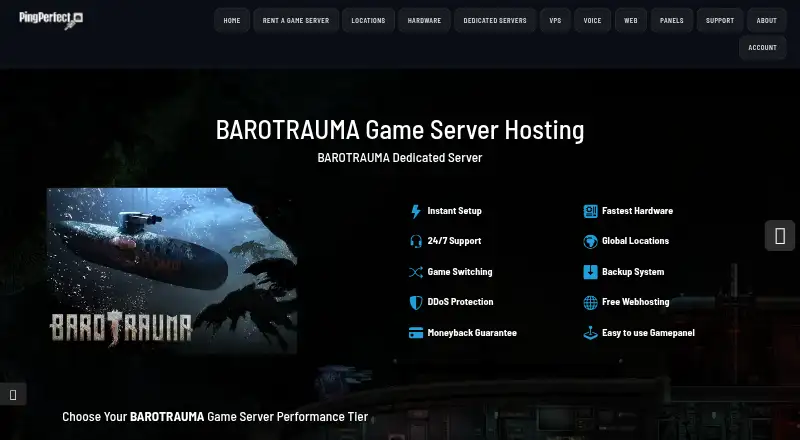Viewport: 800px width, 440px height.
Task: Open the Home menu item
Action: pos(232,20)
